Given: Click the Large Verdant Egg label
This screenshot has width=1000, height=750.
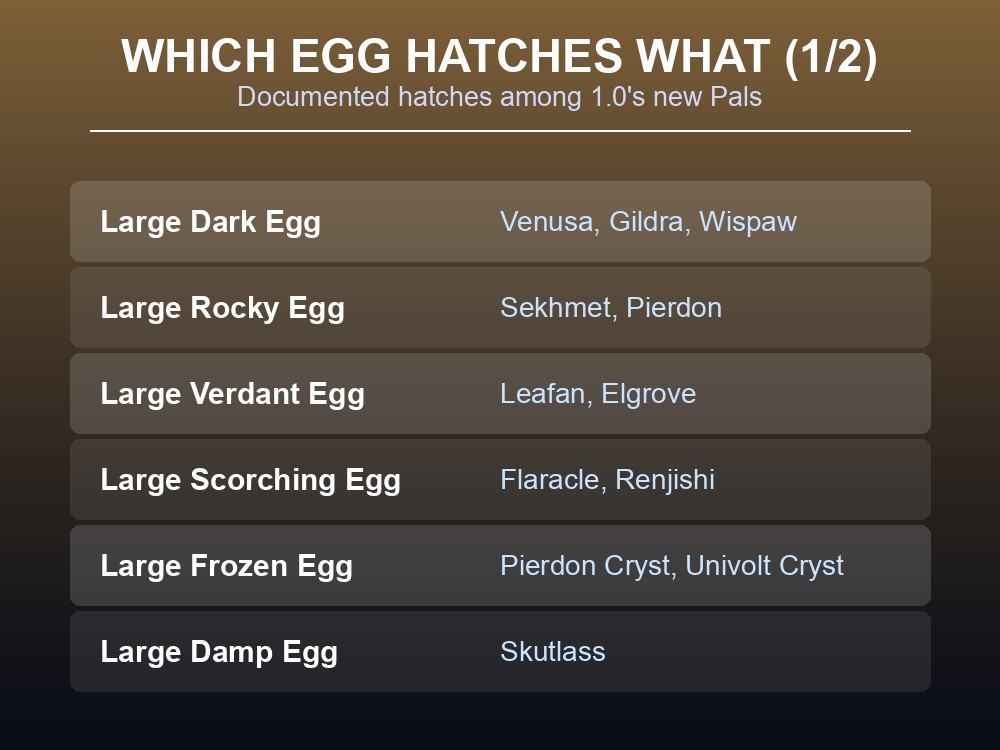Looking at the screenshot, I should click(233, 394).
